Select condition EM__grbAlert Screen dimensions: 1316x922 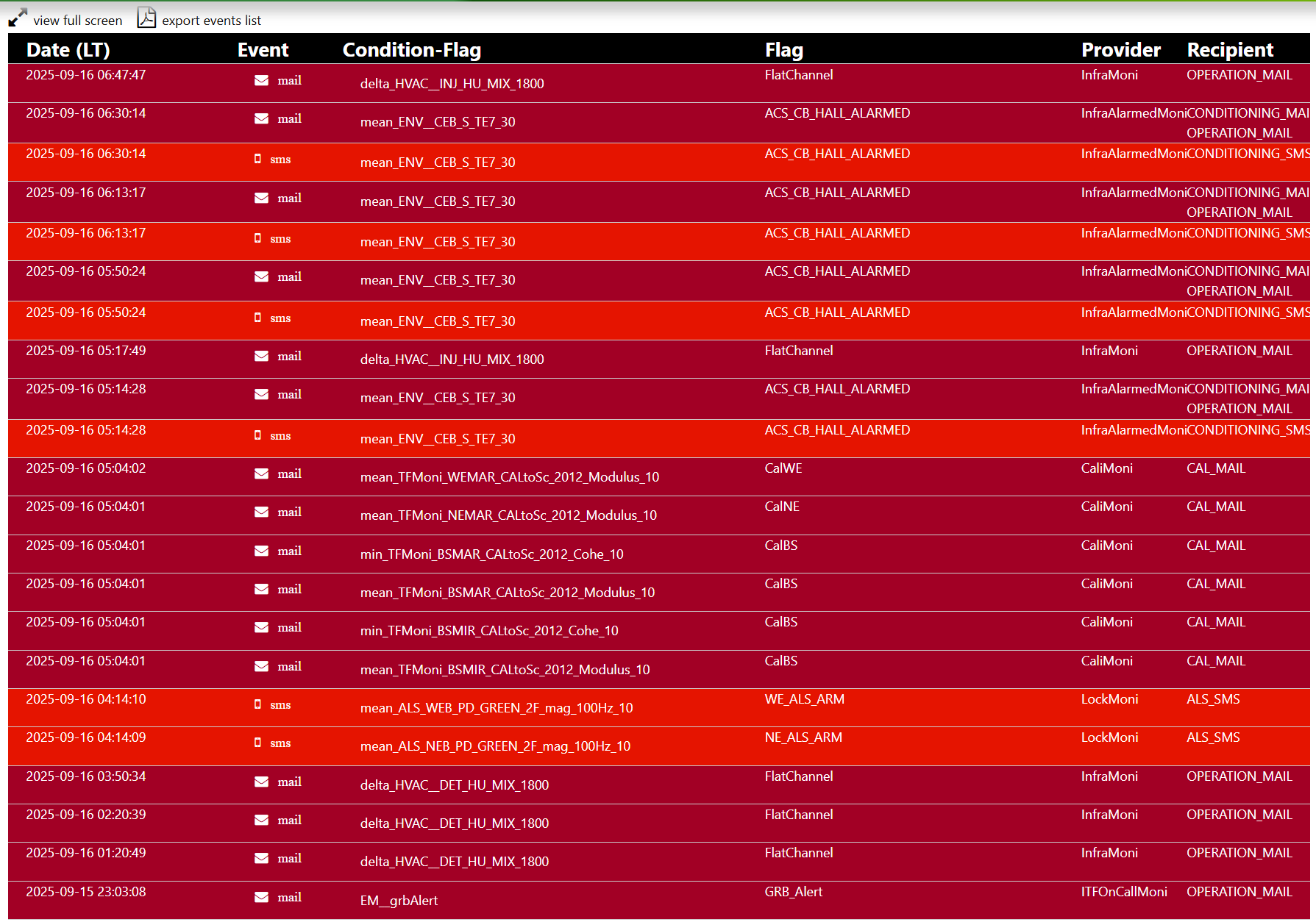pyautogui.click(x=399, y=901)
